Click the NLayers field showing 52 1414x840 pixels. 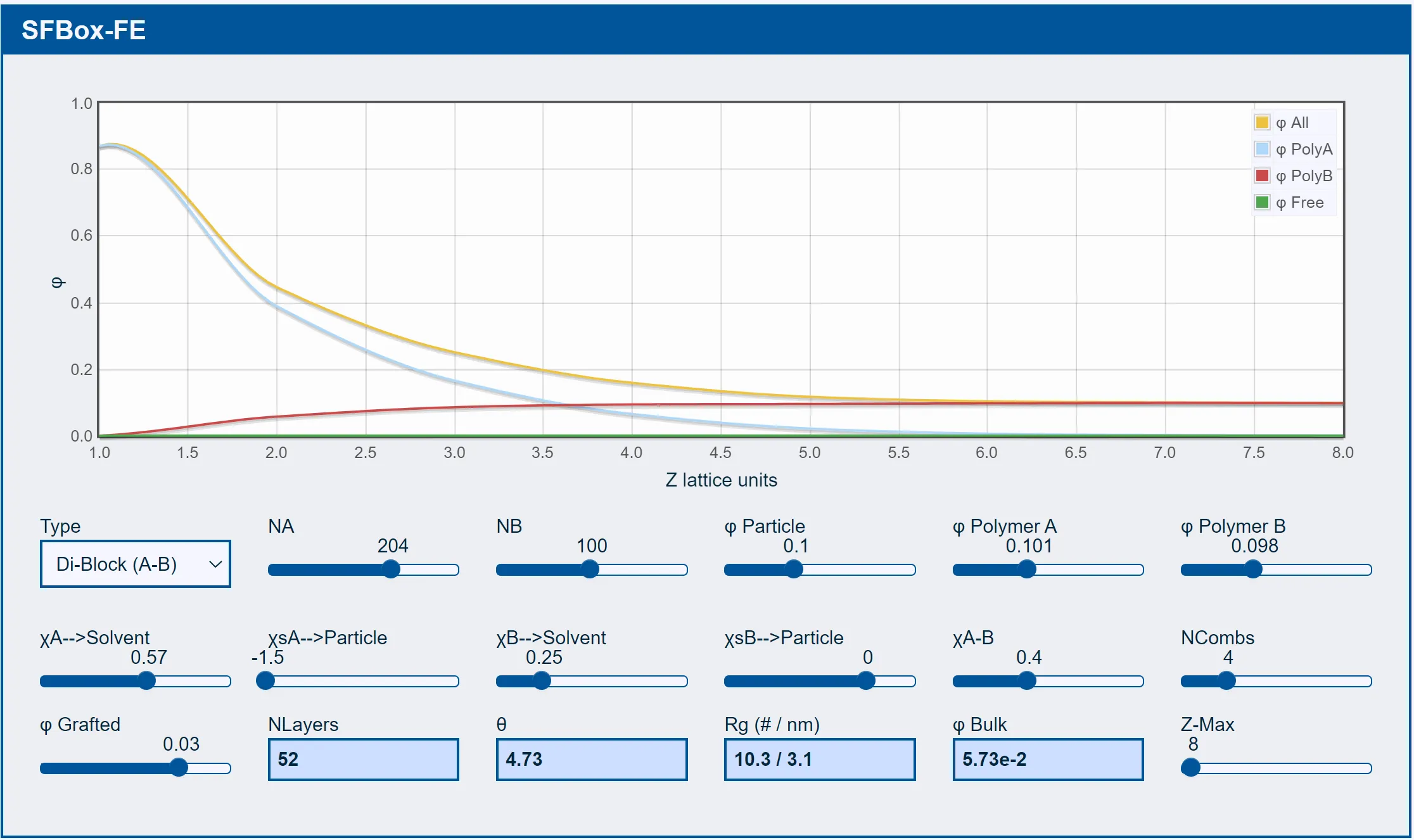point(364,760)
